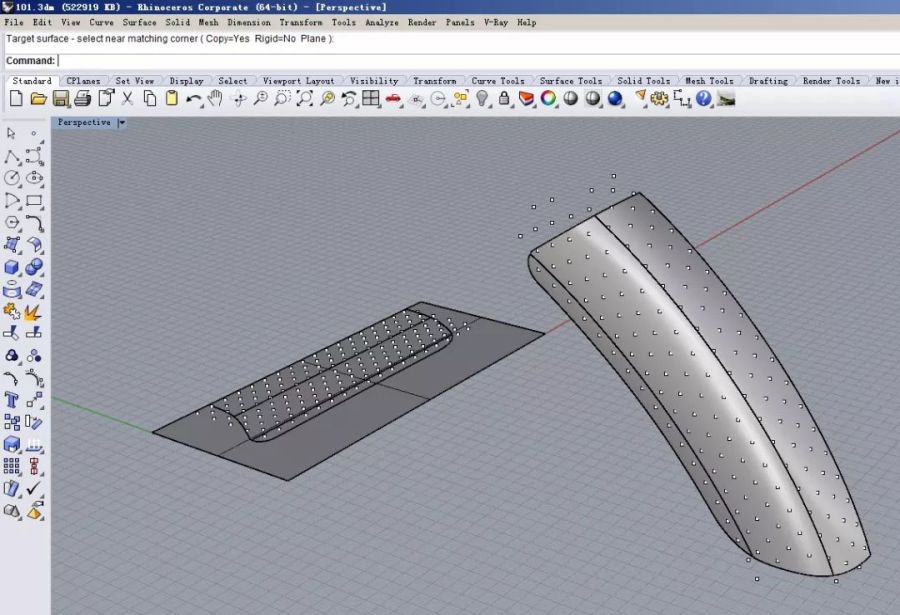The image size is (900, 615).
Task: Click the Save file icon
Action: click(x=61, y=98)
